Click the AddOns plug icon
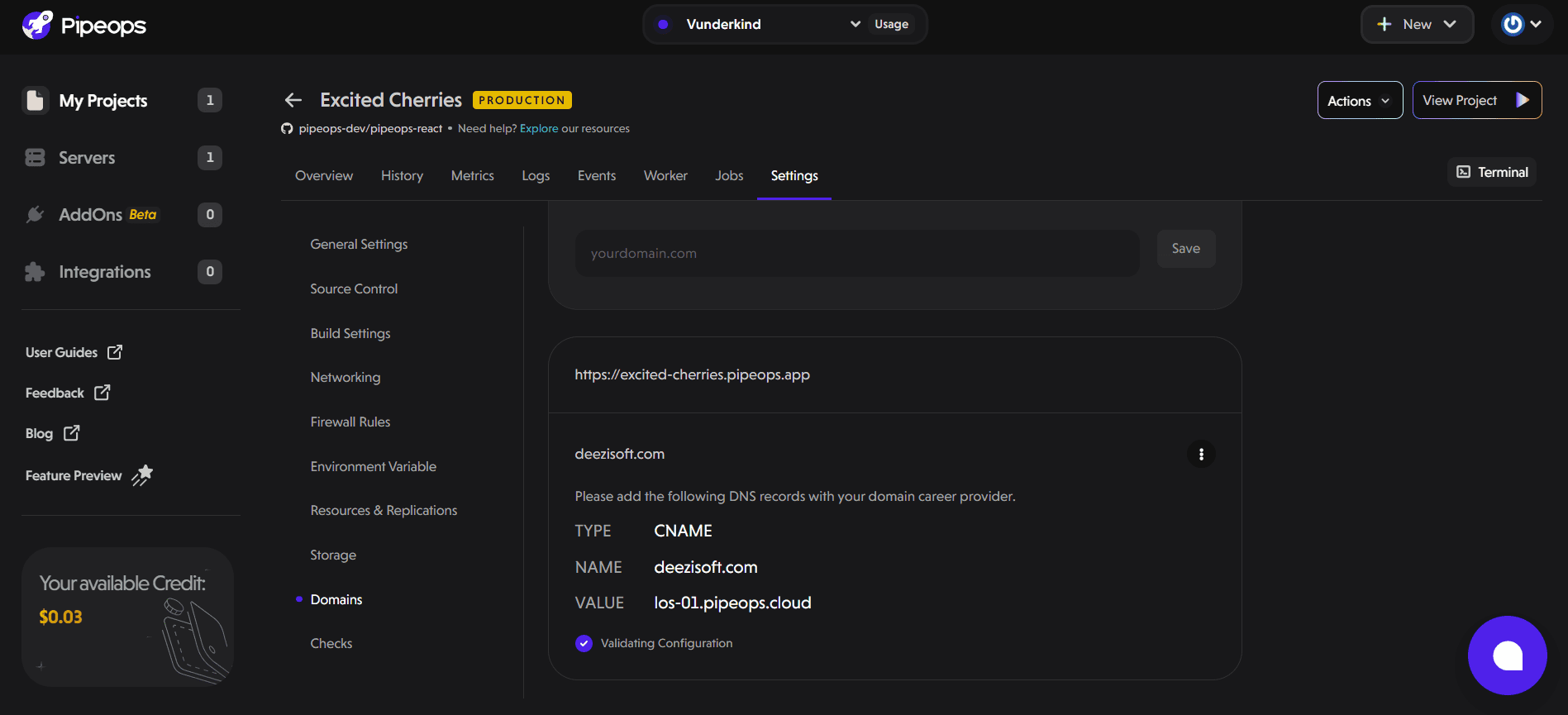The height and width of the screenshot is (715, 1568). [x=35, y=215]
